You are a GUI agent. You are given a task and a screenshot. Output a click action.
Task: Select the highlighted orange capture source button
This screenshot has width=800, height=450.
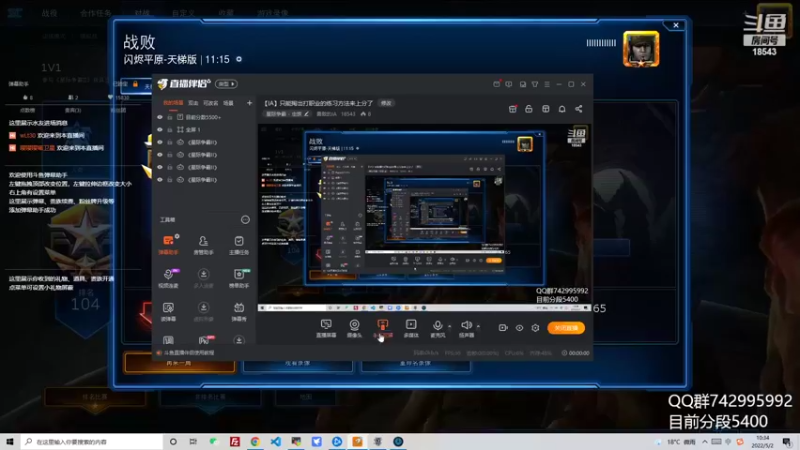383,328
